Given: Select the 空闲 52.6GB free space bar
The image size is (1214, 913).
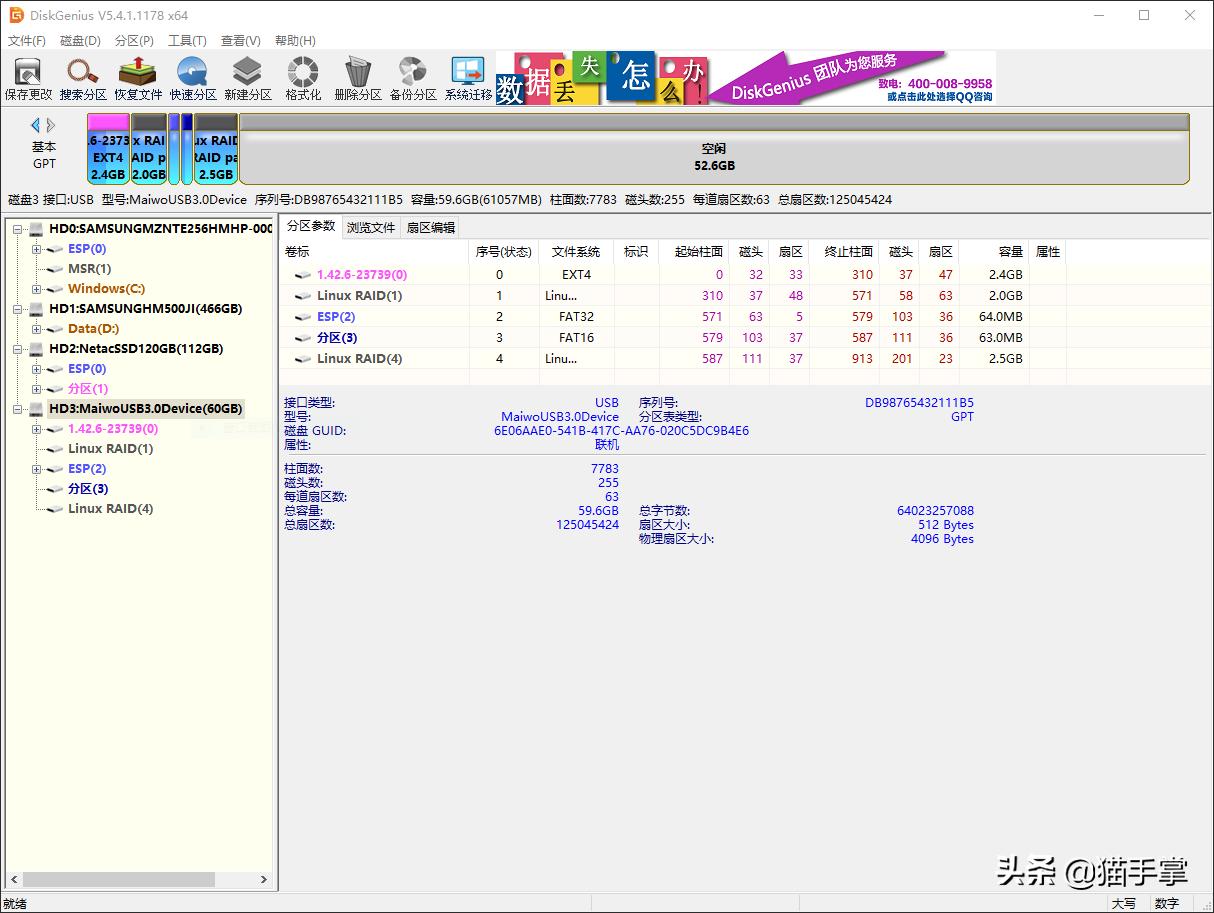Looking at the screenshot, I should click(x=714, y=157).
